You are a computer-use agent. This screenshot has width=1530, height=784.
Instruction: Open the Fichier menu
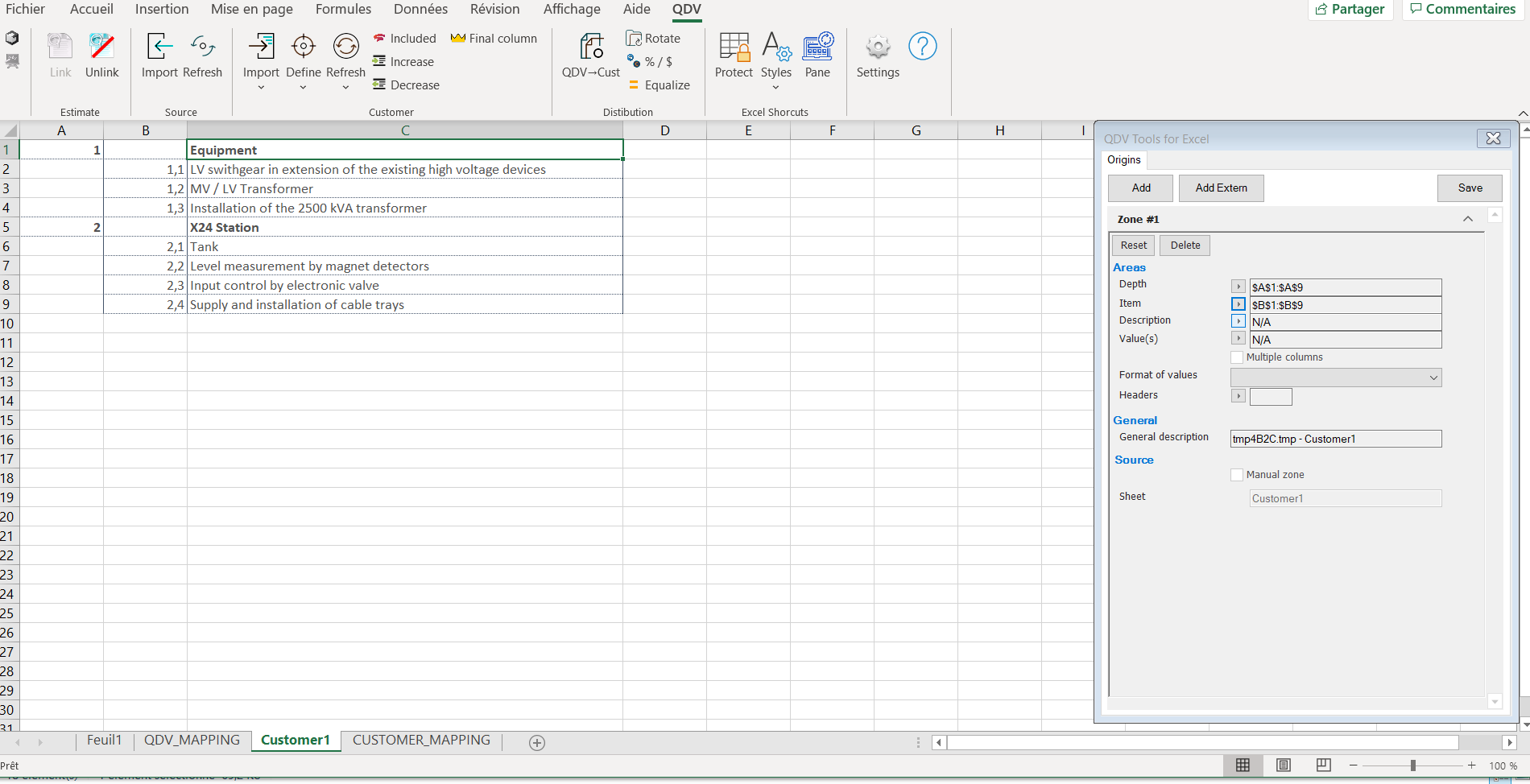[25, 9]
